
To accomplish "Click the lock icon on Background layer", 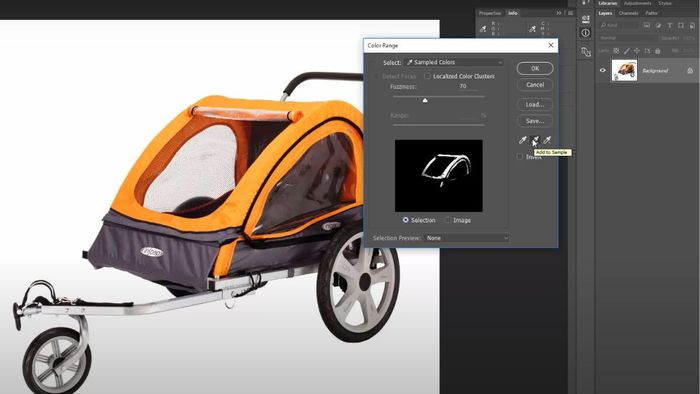I will pyautogui.click(x=690, y=71).
